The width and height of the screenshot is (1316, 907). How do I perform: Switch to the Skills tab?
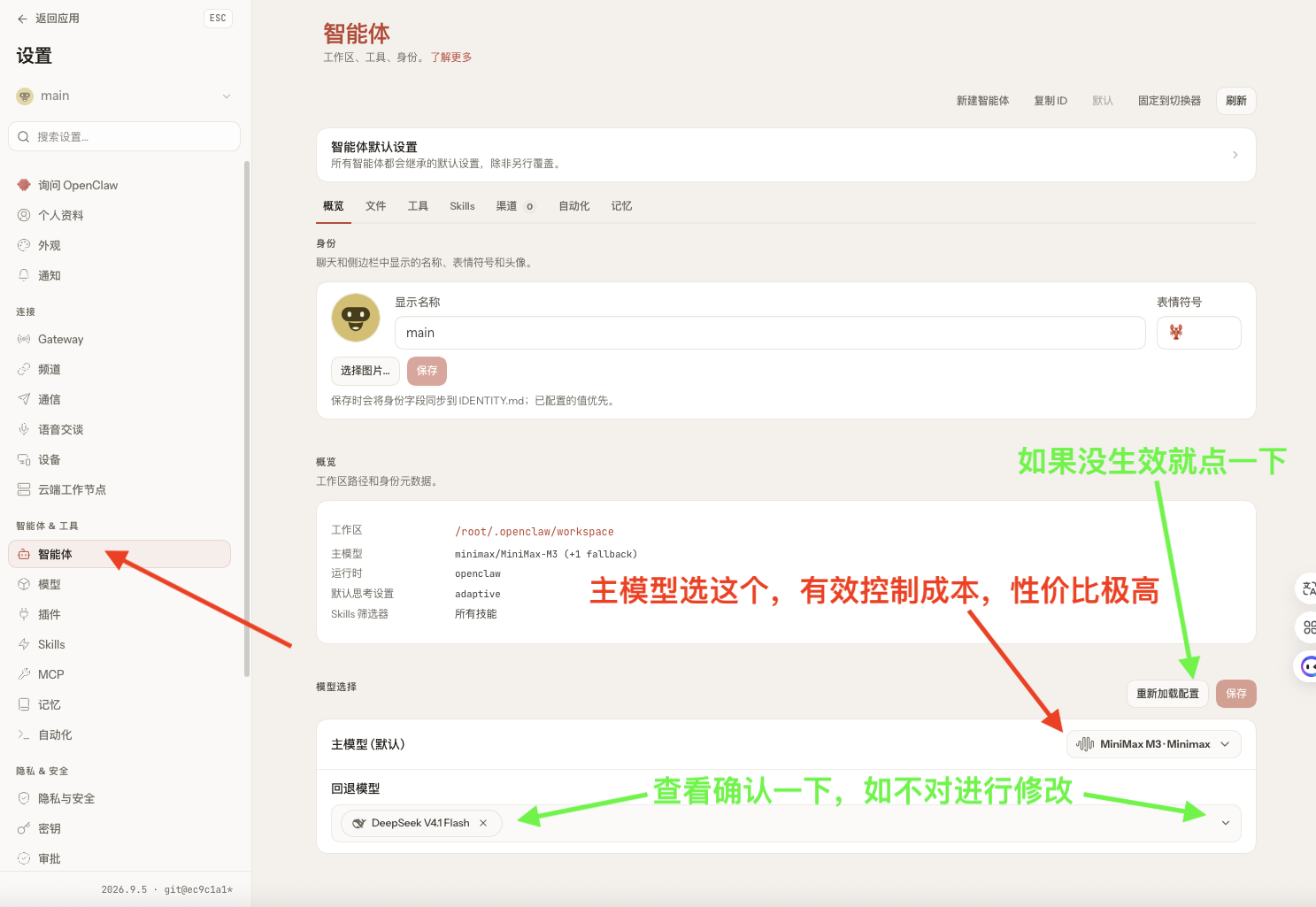[462, 206]
